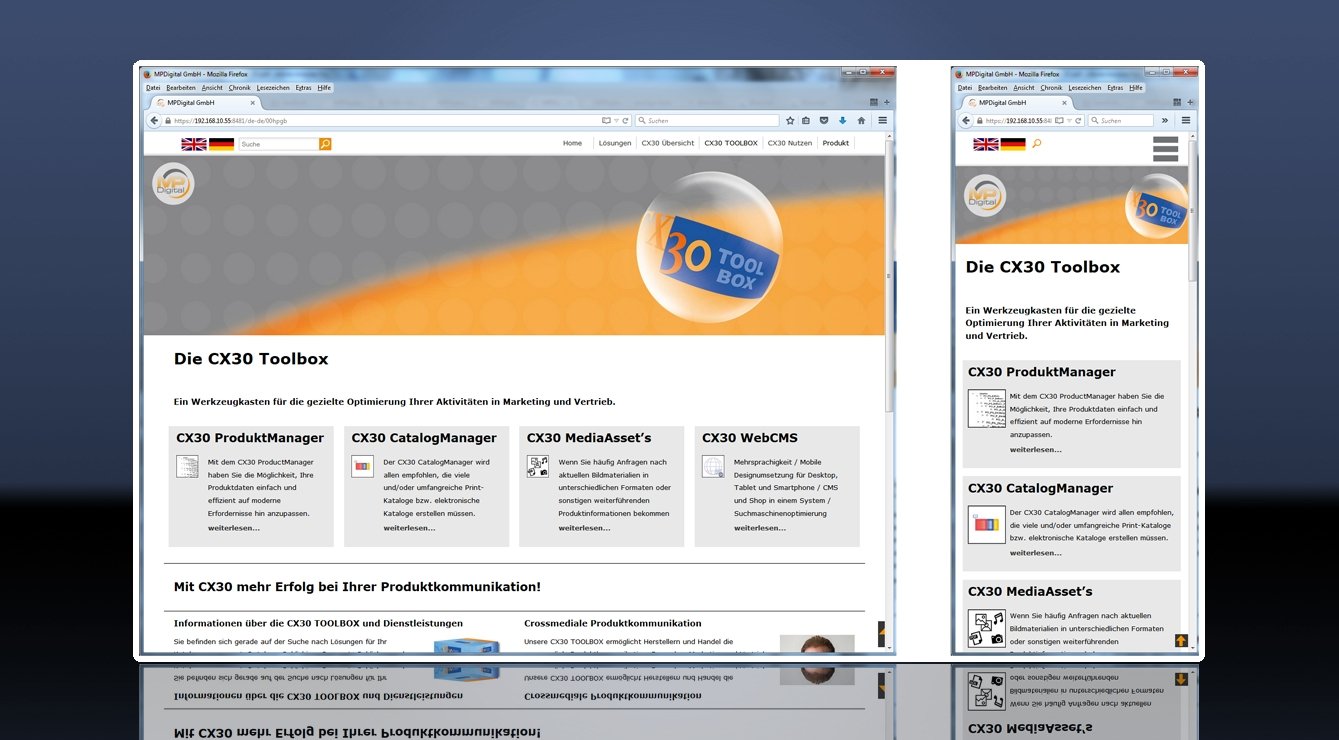
Task: Open the Produkt navigation link
Action: (836, 143)
